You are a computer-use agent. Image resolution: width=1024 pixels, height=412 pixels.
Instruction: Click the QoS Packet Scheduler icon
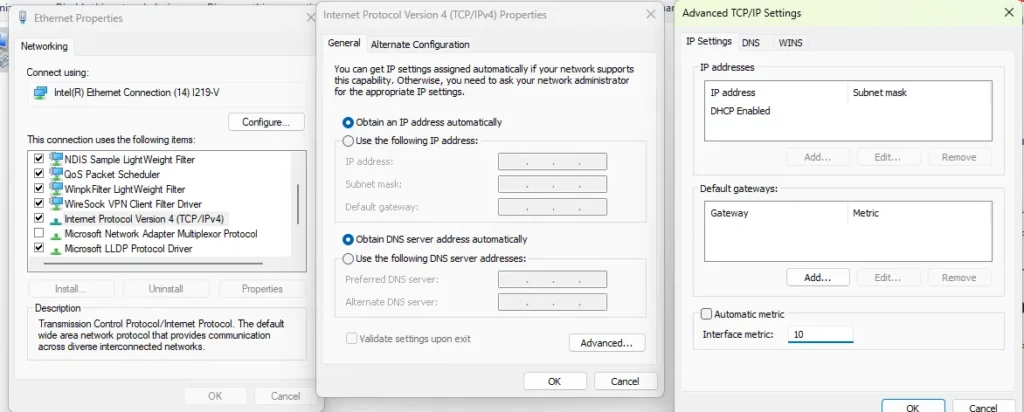pos(57,174)
